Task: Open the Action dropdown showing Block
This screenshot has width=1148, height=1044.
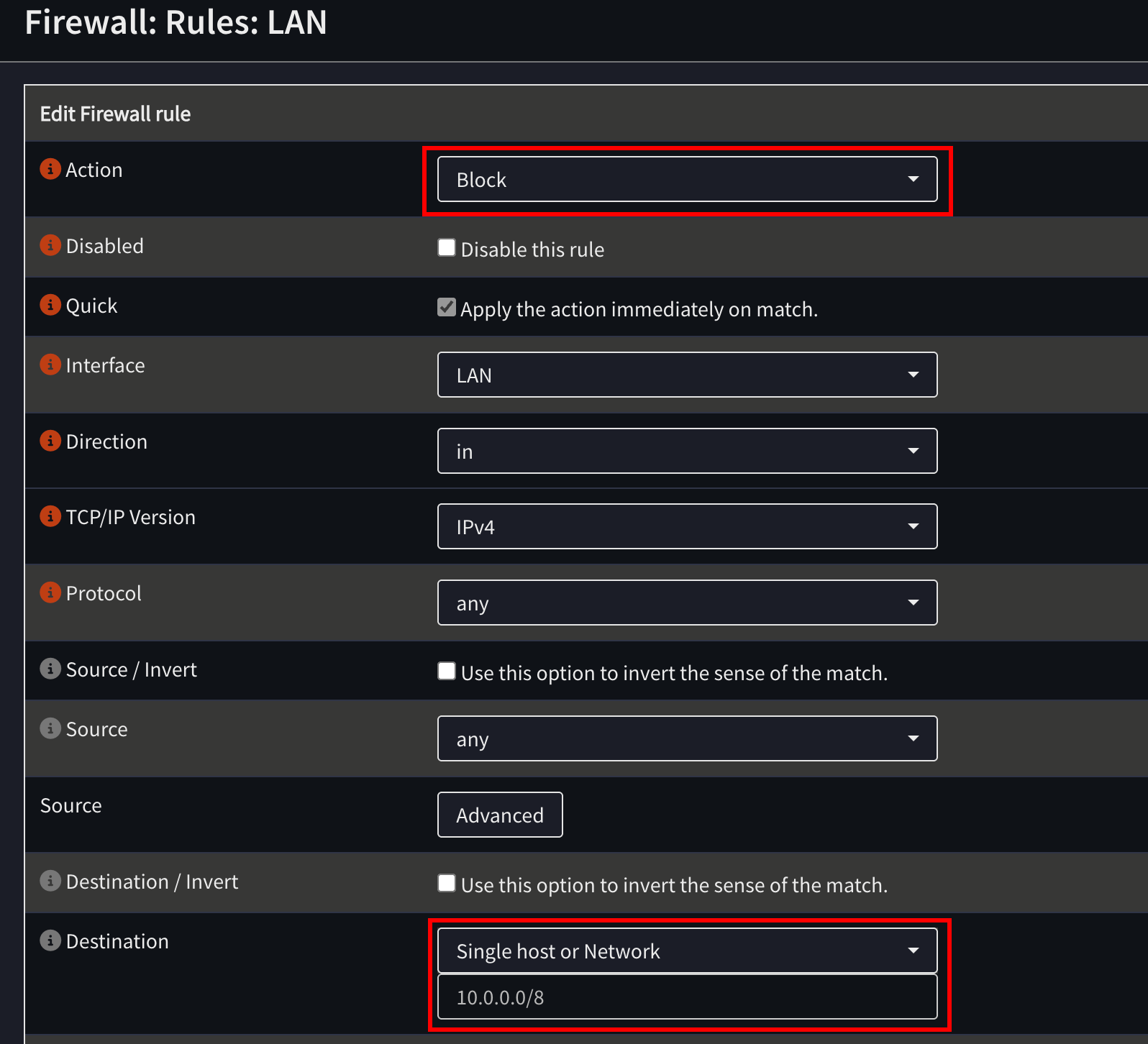Action: click(x=687, y=179)
